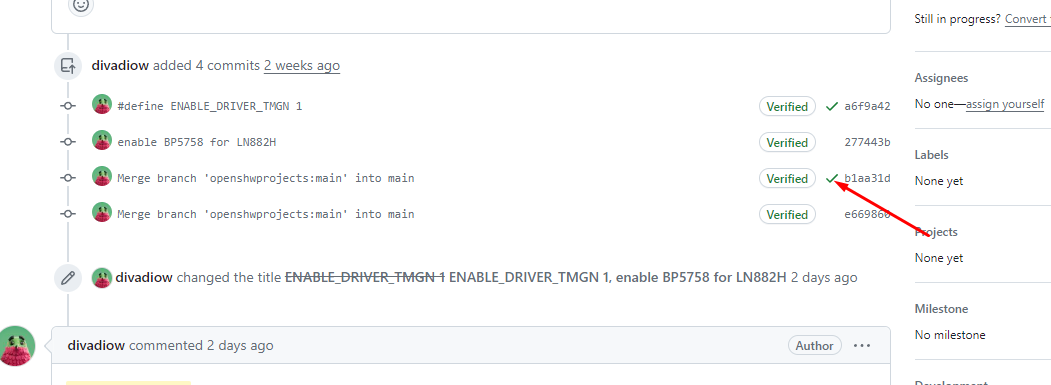1051x385 pixels.
Task: Open Verified badge details for commit a6f9a42
Action: tap(787, 106)
